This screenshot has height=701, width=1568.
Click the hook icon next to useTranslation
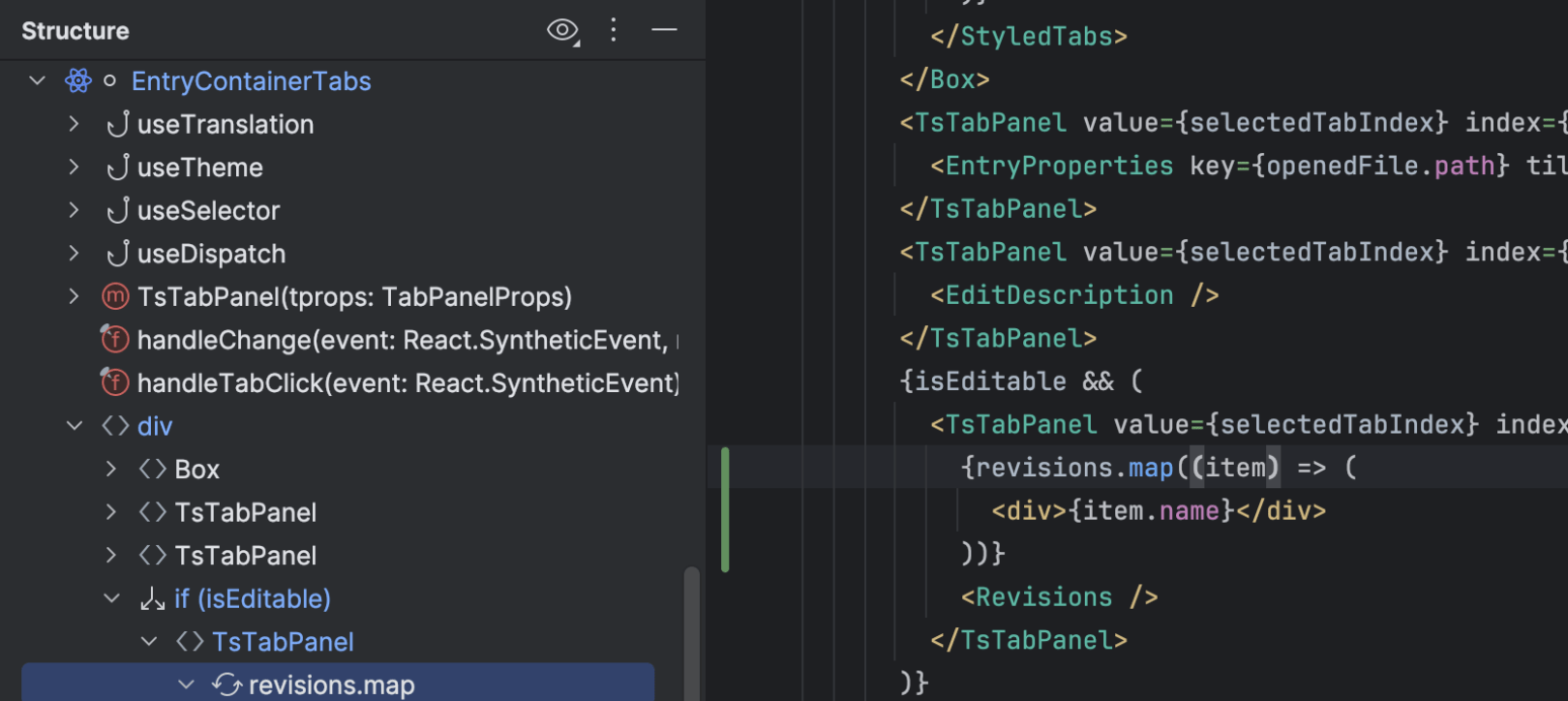117,125
